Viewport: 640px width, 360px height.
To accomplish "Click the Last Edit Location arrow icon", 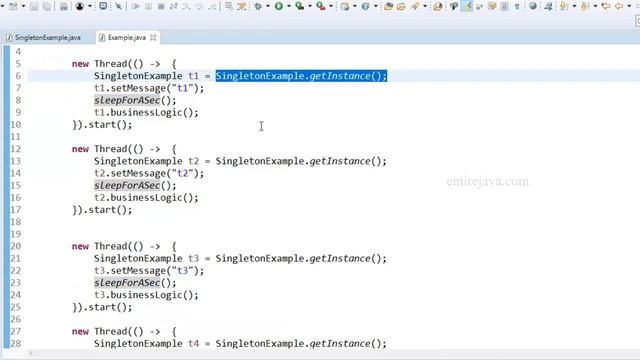I will (606, 6).
